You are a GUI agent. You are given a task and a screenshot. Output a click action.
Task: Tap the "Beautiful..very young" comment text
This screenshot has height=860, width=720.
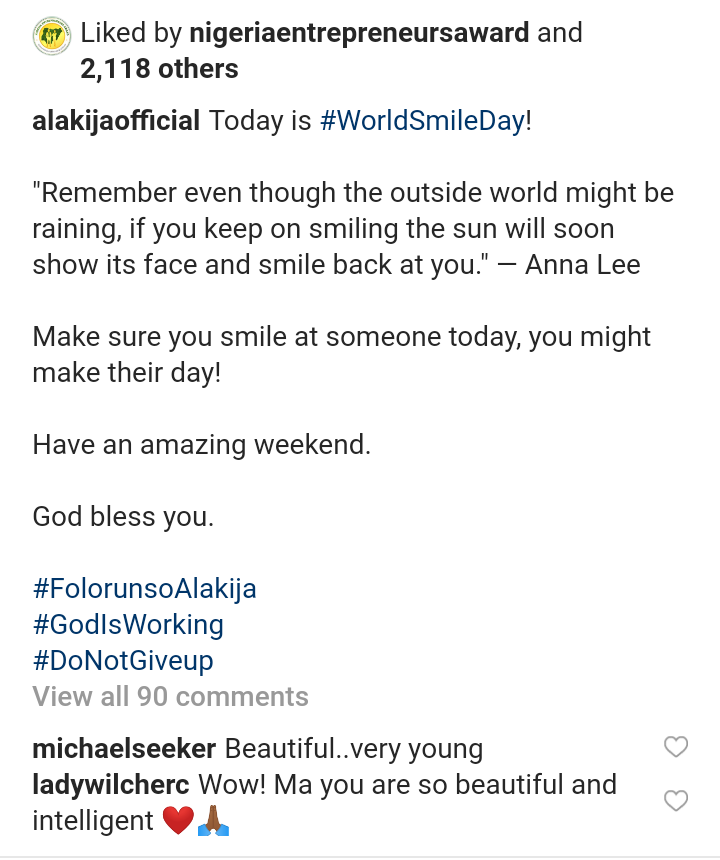pos(354,748)
